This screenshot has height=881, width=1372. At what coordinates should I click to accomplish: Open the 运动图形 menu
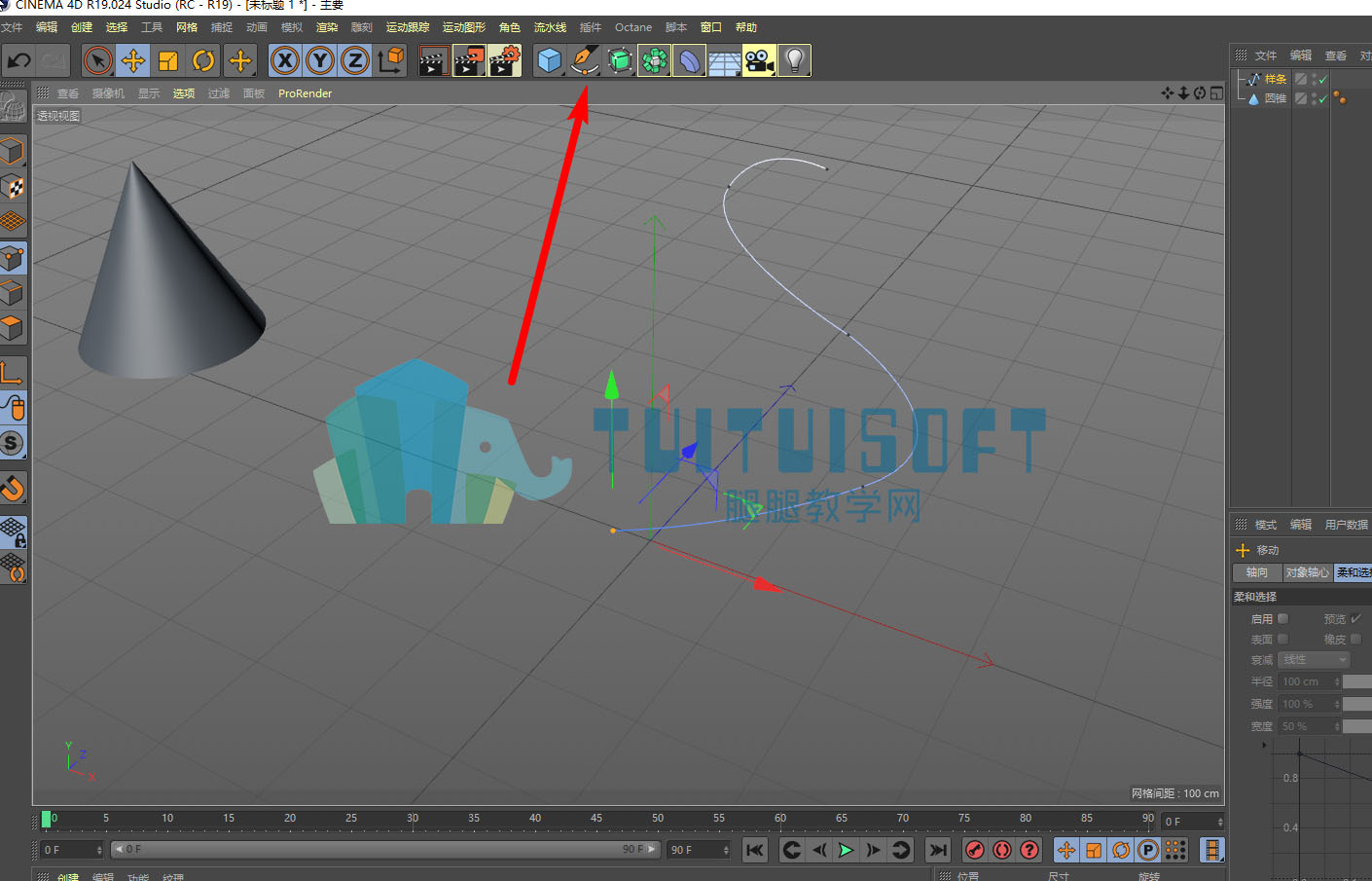463,27
